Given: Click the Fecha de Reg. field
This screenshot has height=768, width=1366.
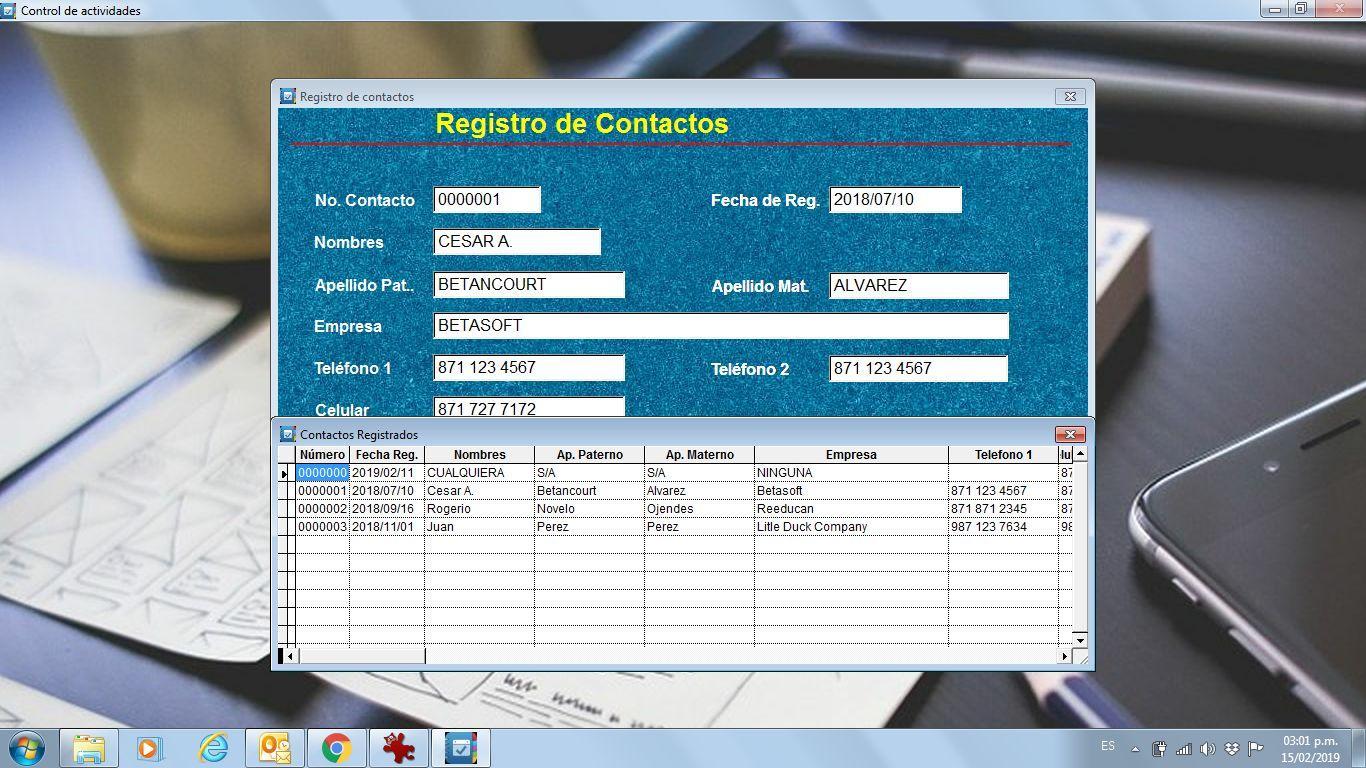Looking at the screenshot, I should pos(895,199).
